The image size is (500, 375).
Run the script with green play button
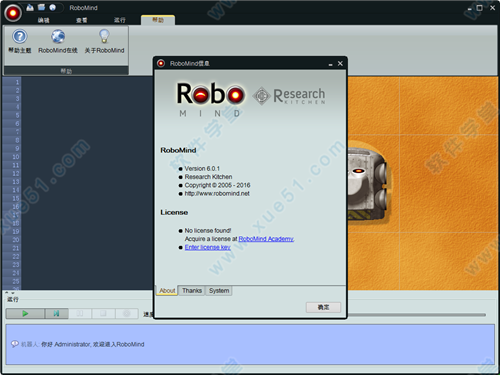point(25,313)
